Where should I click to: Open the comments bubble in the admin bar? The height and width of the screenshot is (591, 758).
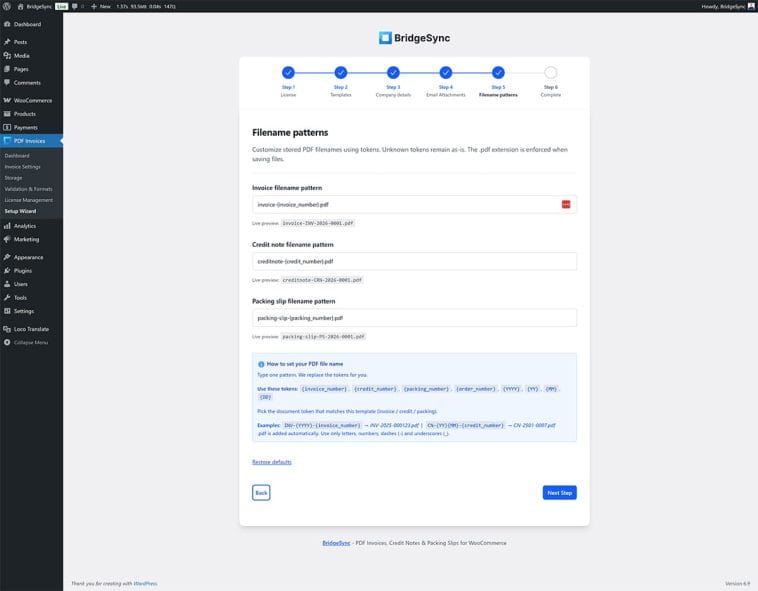point(74,6)
